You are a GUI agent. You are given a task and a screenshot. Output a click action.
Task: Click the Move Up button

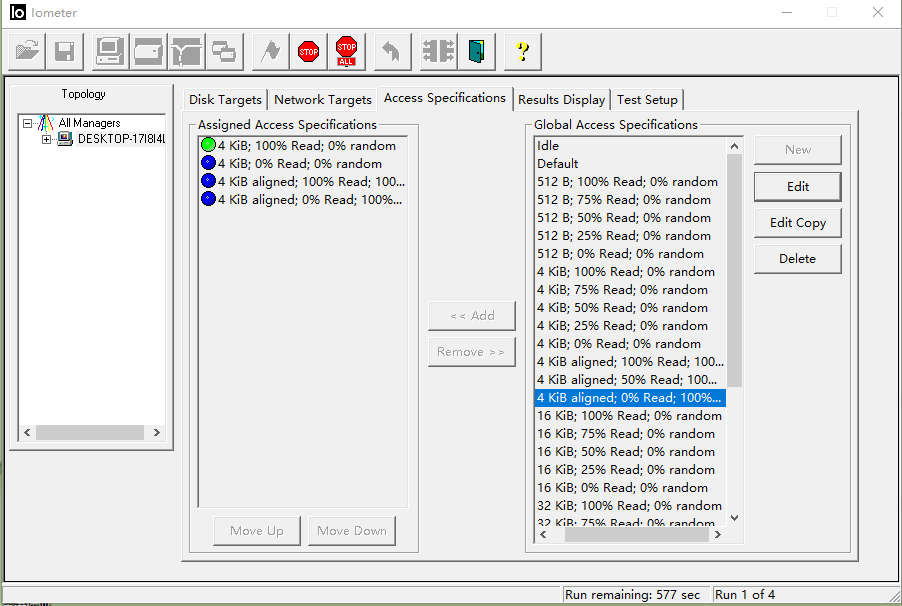(257, 531)
